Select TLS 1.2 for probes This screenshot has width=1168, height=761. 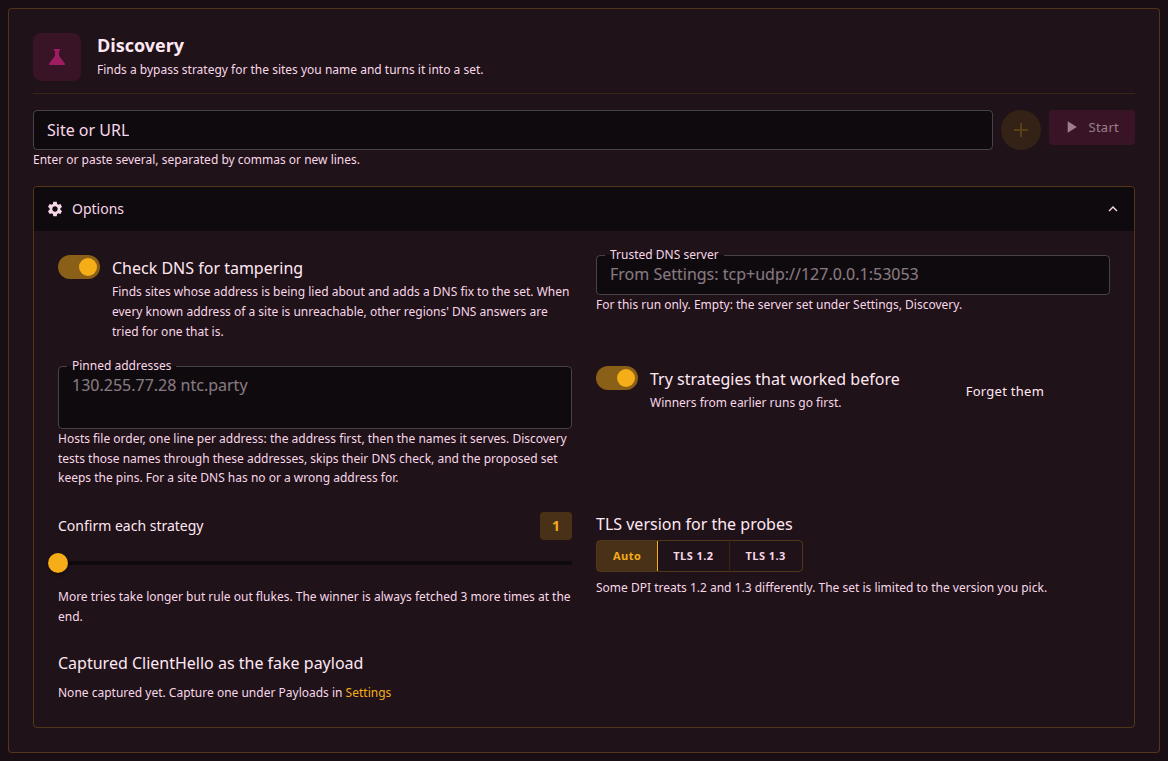pyautogui.click(x=693, y=555)
